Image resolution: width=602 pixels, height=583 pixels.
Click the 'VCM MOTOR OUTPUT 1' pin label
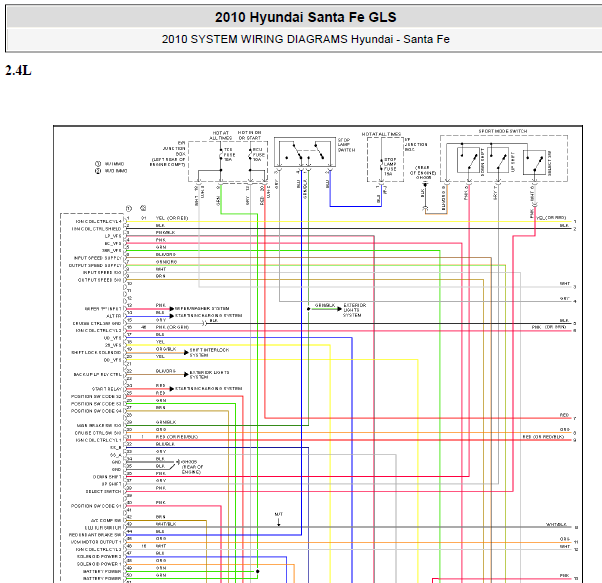point(96,542)
